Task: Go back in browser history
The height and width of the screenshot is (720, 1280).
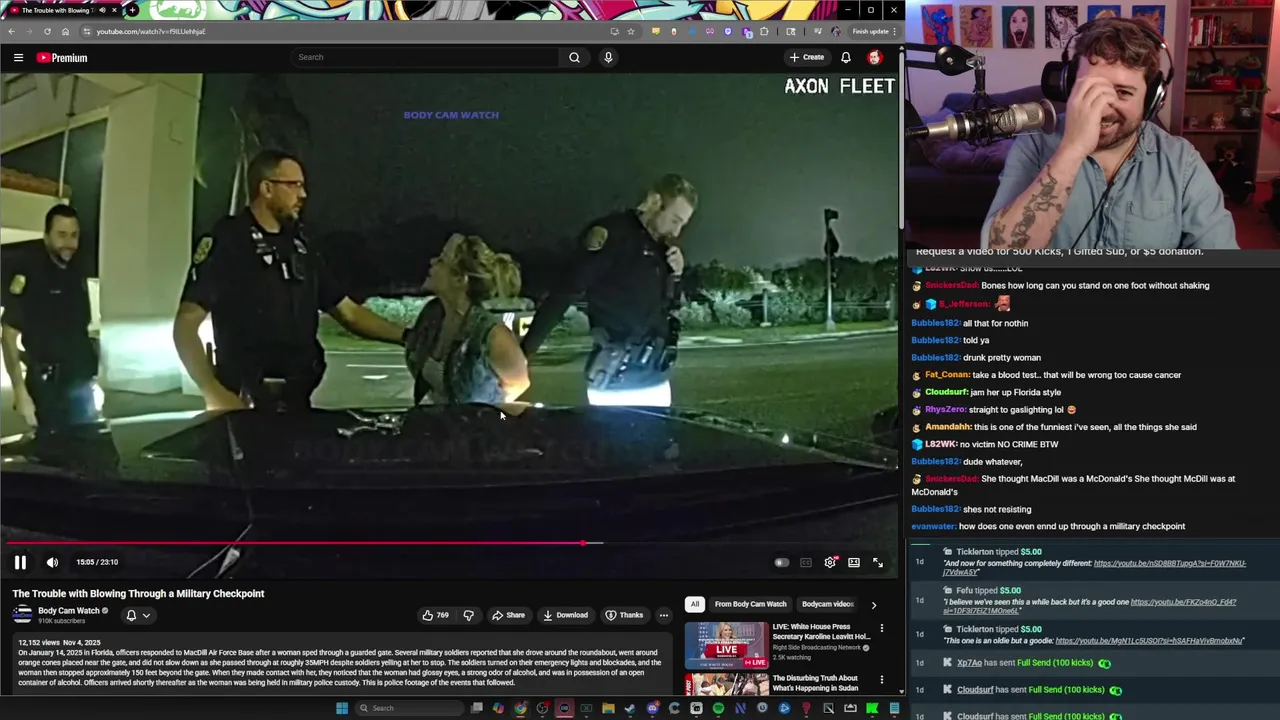Action: point(11,31)
